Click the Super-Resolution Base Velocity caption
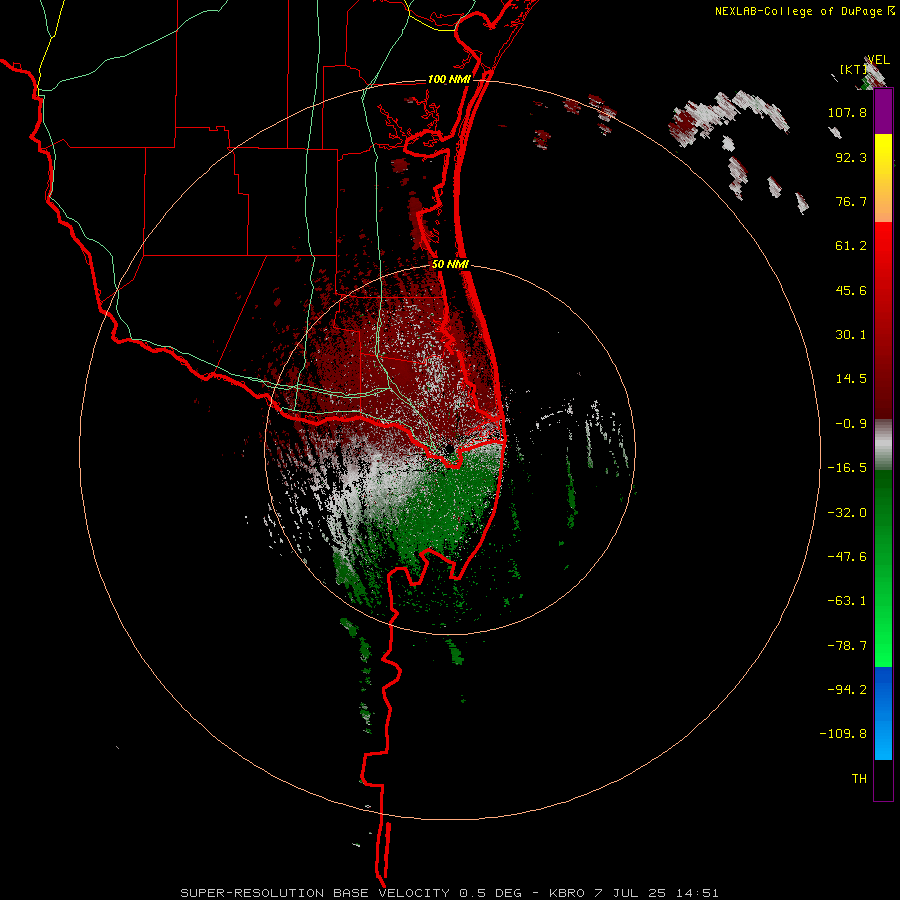This screenshot has height=900, width=900. tap(449, 893)
